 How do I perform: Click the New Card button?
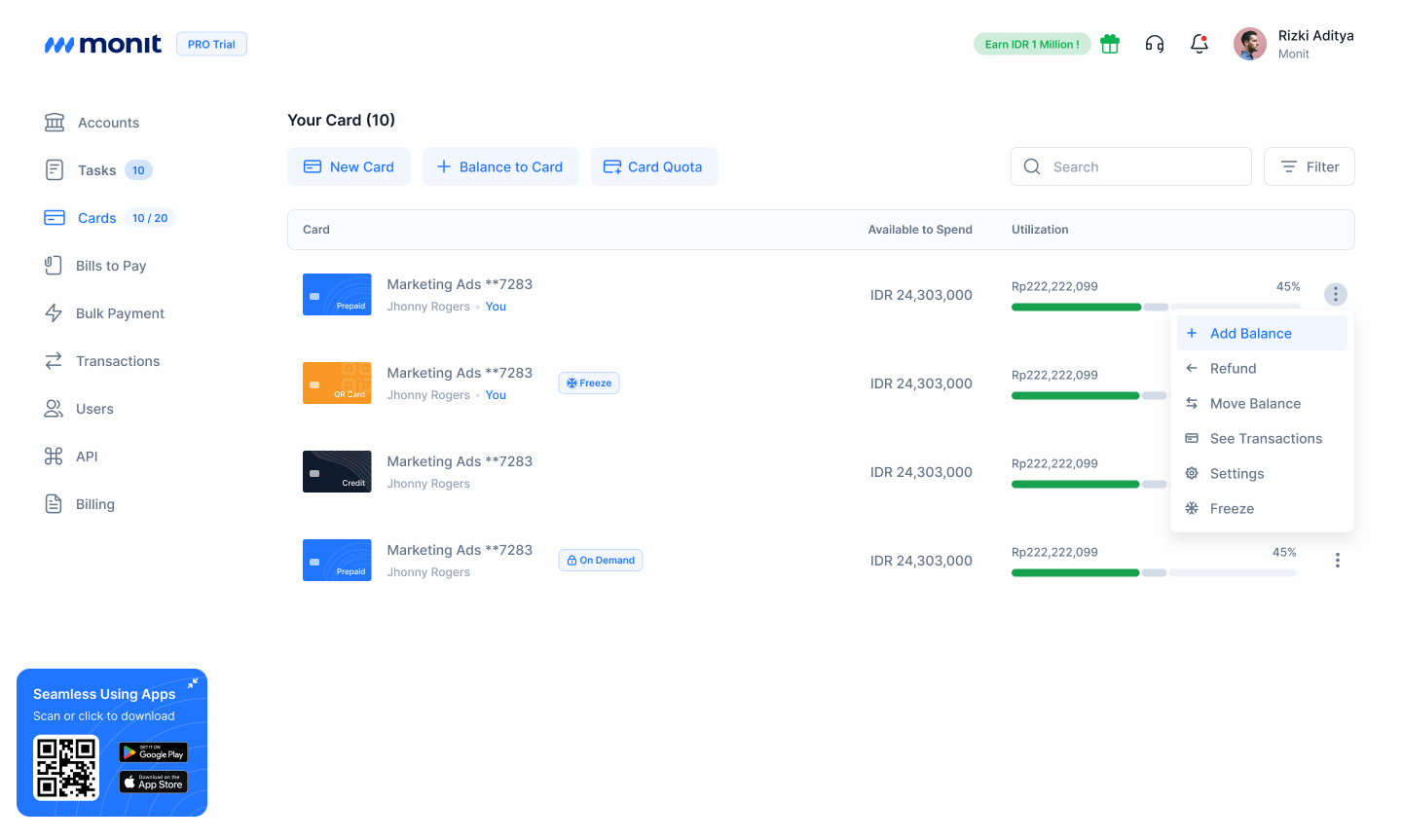tap(349, 166)
